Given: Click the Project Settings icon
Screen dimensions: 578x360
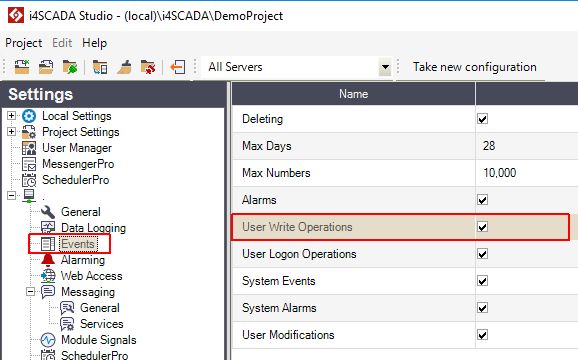Looking at the screenshot, I should click(29, 132).
